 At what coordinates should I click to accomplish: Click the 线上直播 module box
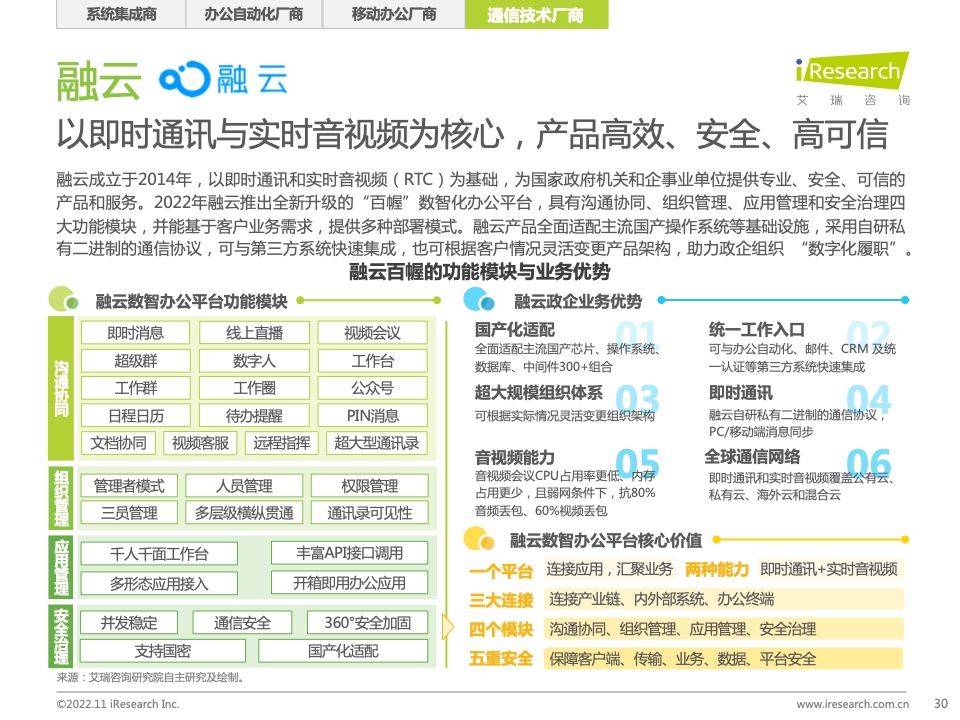tap(254, 332)
